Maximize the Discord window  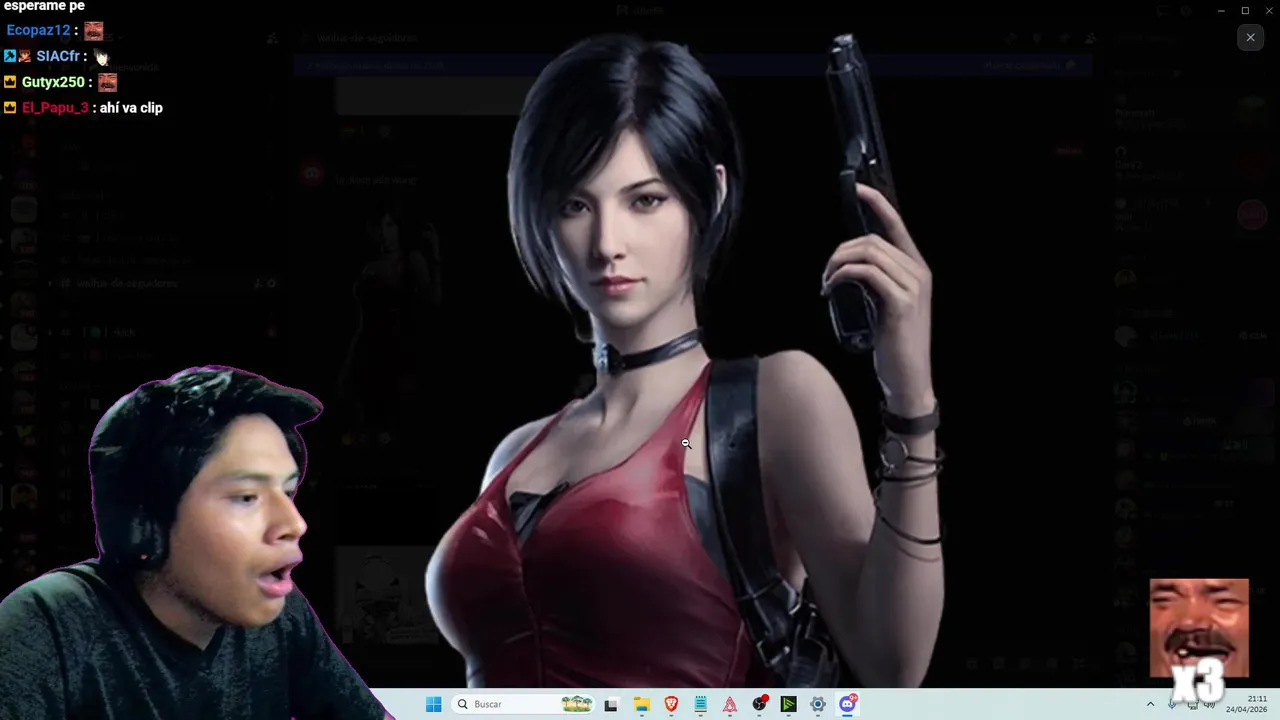(x=1245, y=10)
